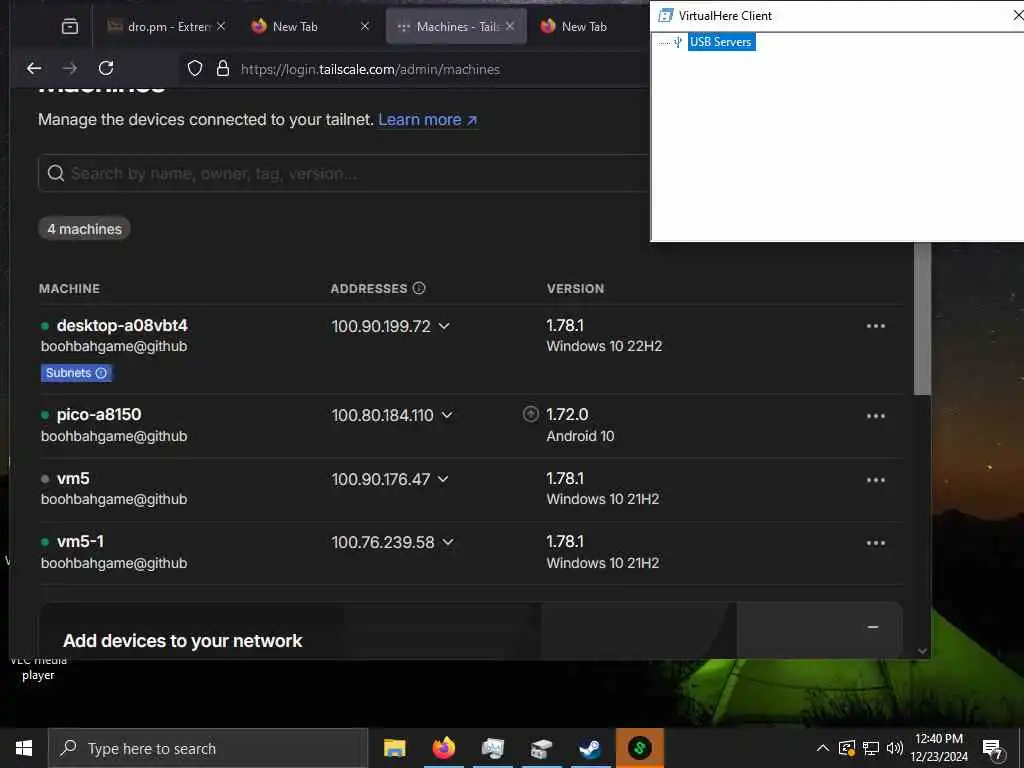Viewport: 1024px width, 768px height.
Task: Click VirtualHere Client title bar icon
Action: tap(665, 15)
